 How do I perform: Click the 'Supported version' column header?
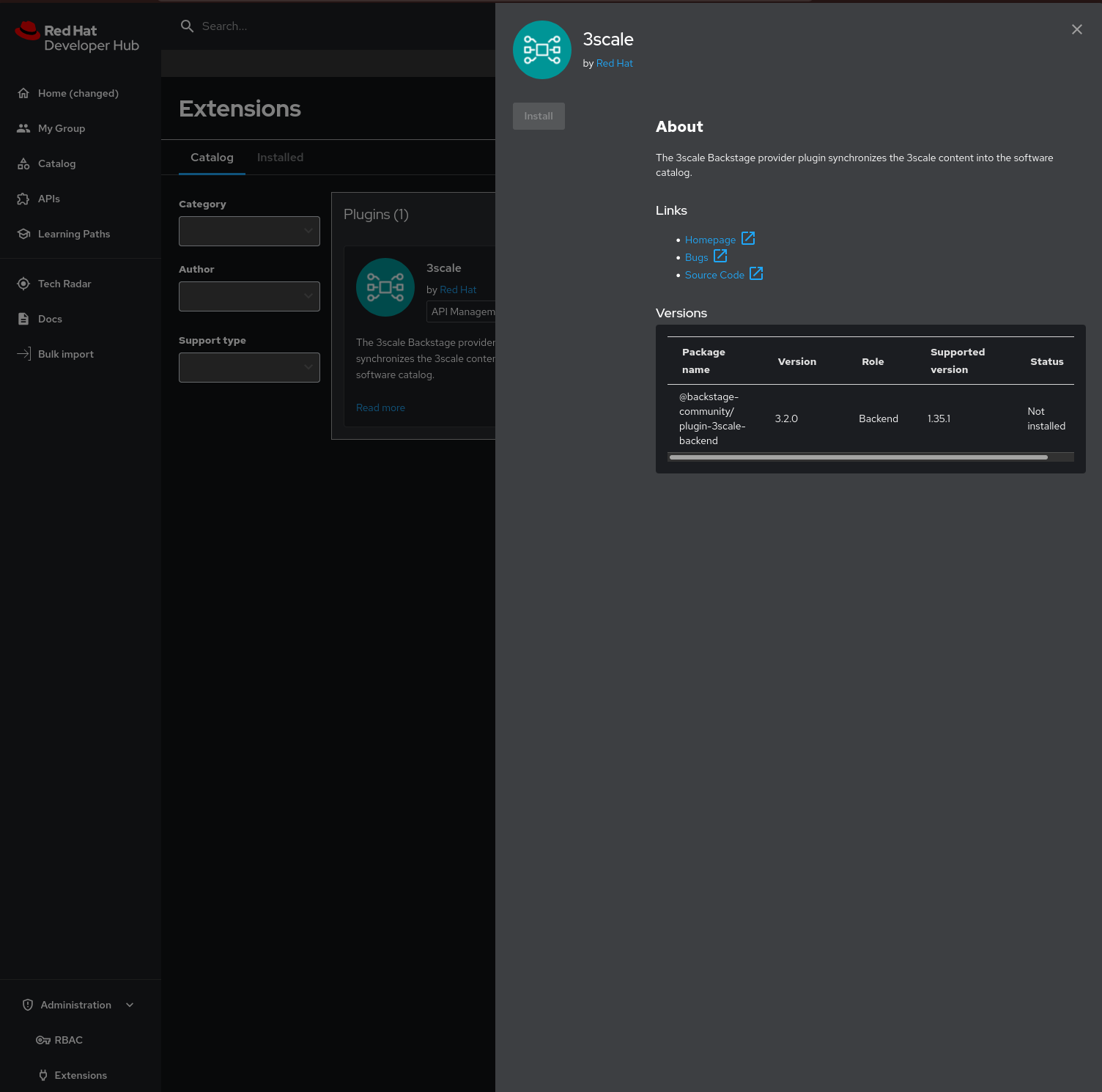pyautogui.click(x=958, y=361)
